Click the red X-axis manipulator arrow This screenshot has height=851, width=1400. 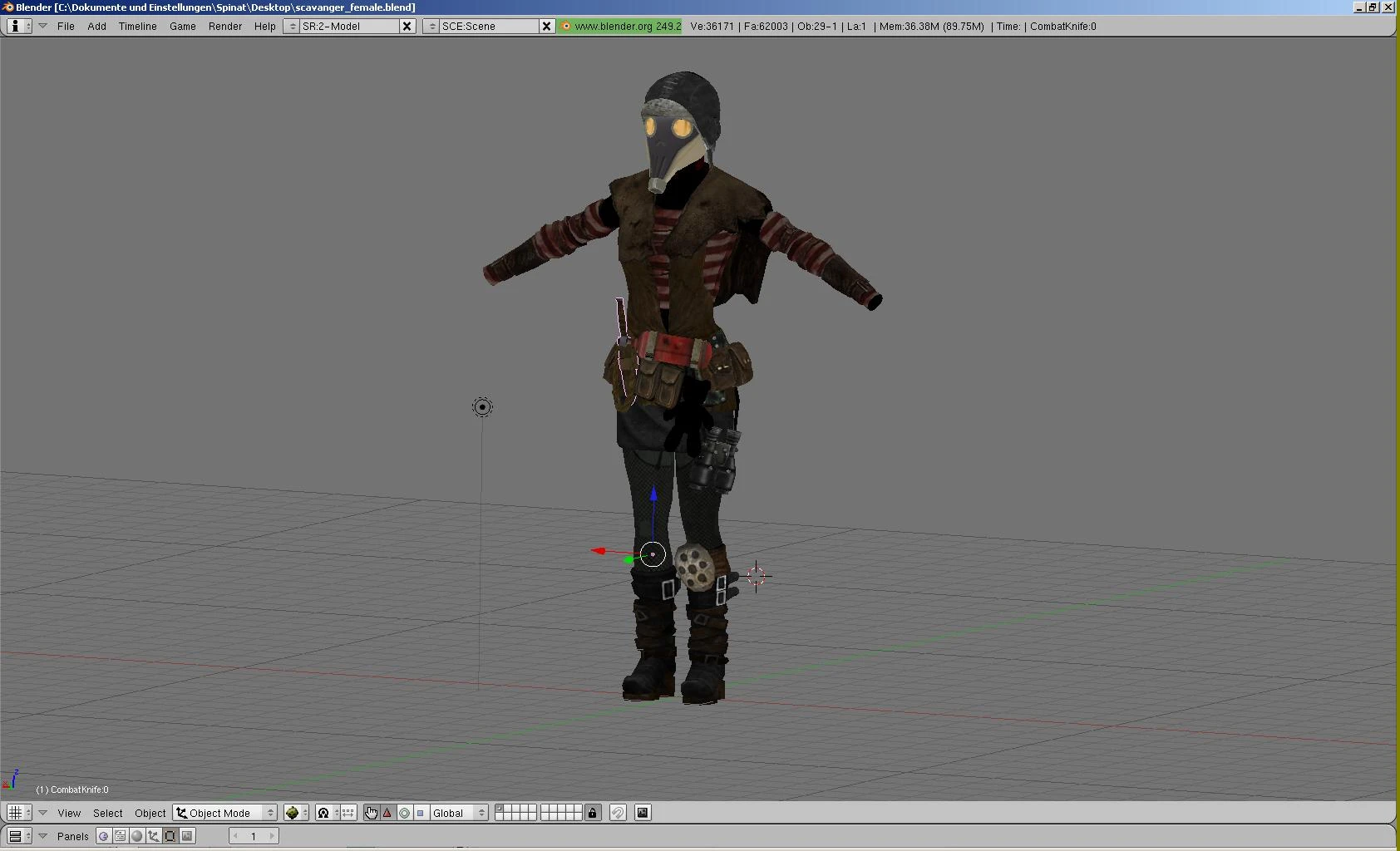(599, 550)
